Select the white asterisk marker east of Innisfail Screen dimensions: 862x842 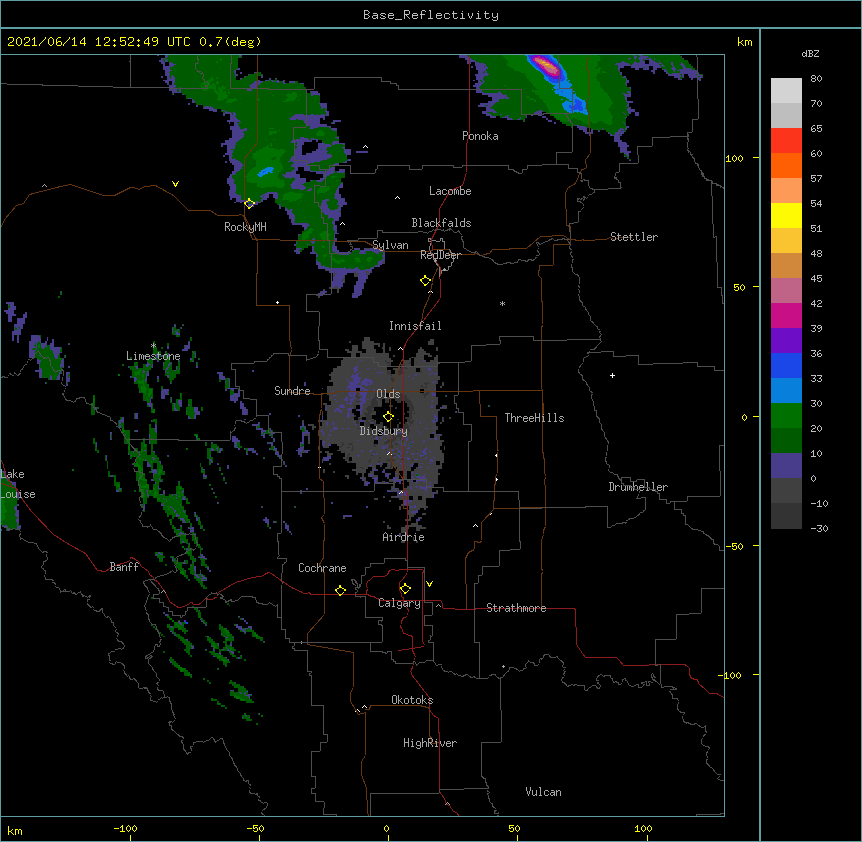tap(502, 303)
